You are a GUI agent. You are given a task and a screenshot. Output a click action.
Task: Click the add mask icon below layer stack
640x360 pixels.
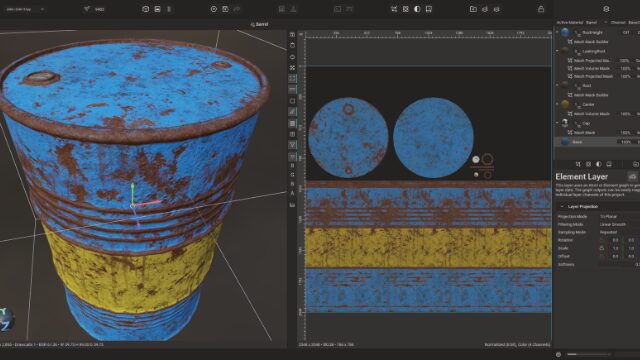(x=578, y=164)
